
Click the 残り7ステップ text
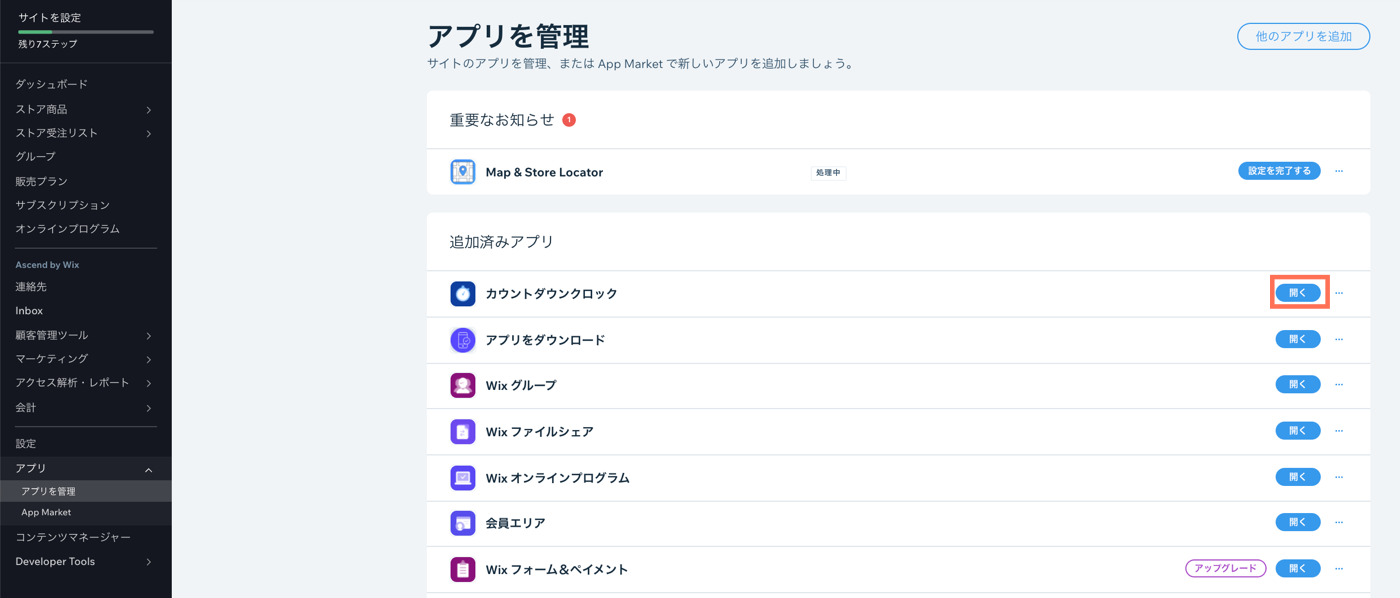coord(47,44)
